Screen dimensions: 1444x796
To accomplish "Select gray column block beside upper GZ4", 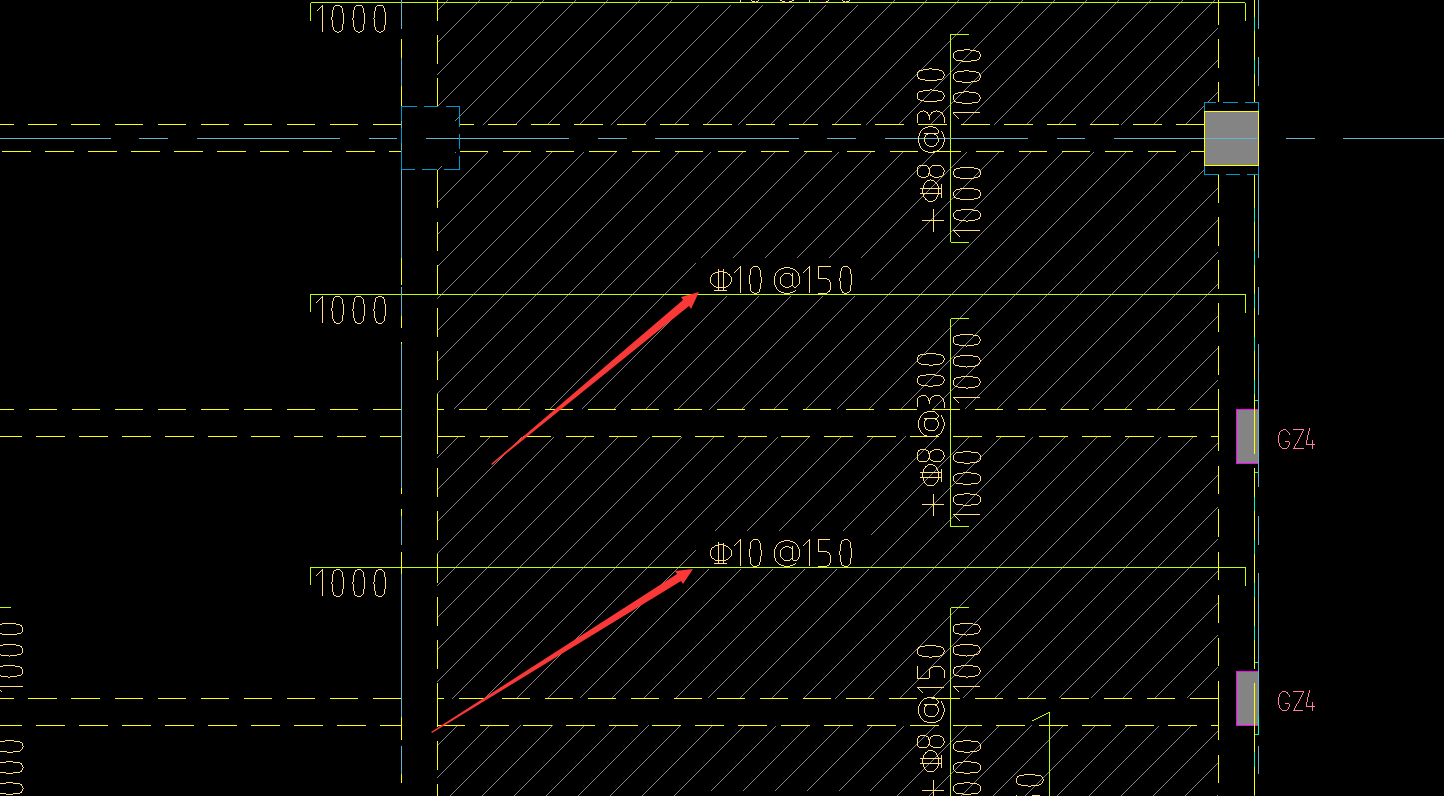I will click(1246, 436).
